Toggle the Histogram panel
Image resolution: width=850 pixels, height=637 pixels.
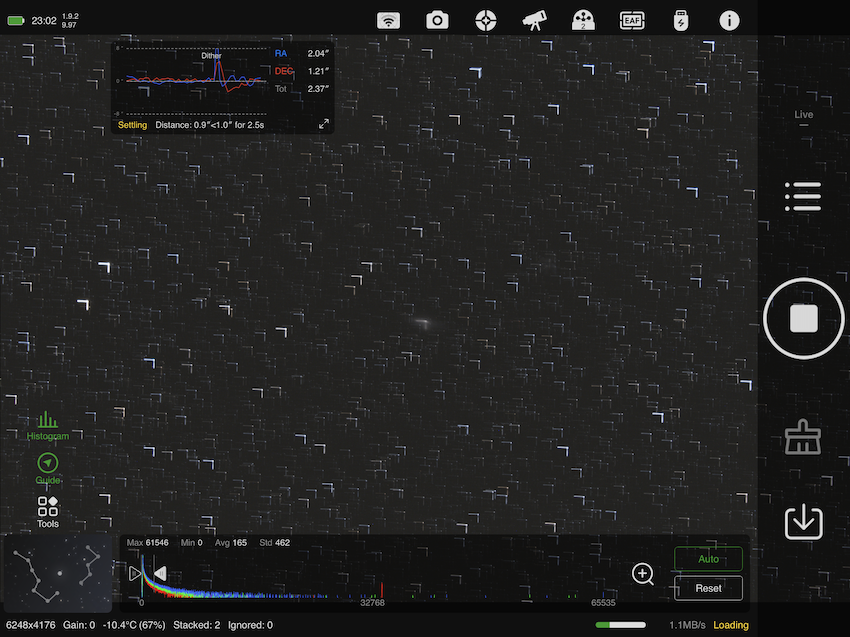[x=48, y=426]
